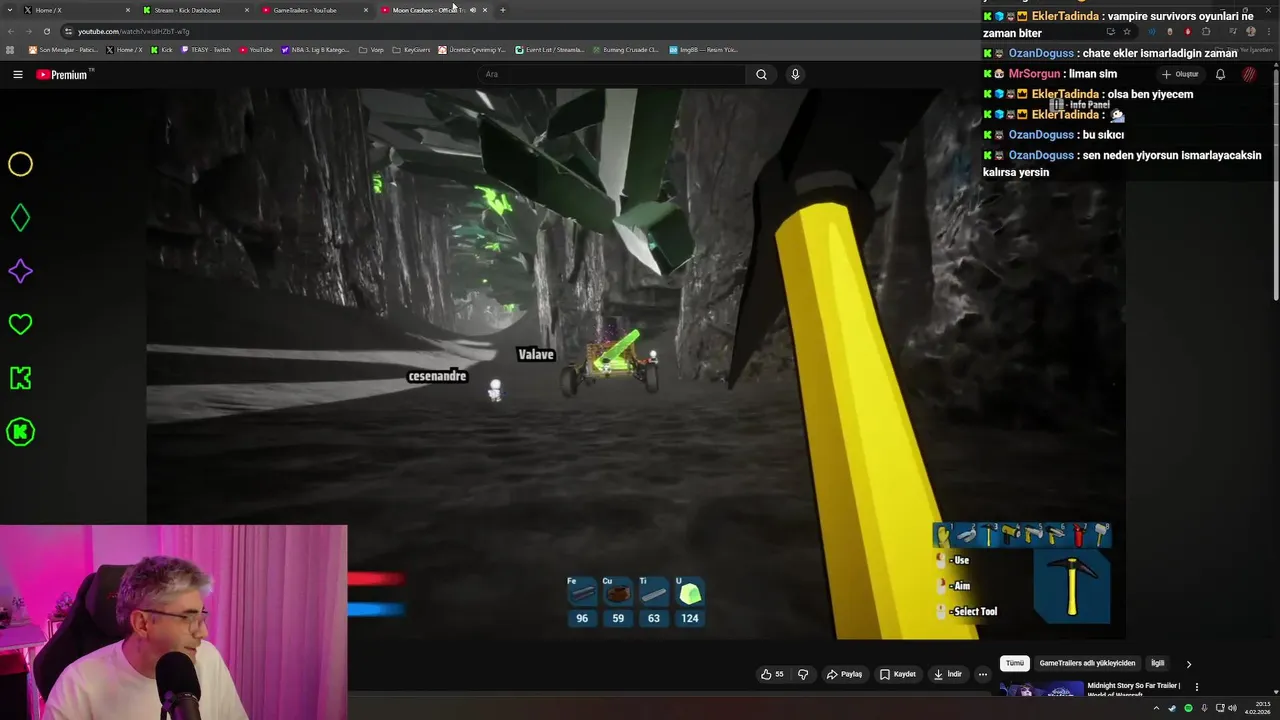The image size is (1280, 720).
Task: Click the circled Kick 'K' icon
Action: 20,432
